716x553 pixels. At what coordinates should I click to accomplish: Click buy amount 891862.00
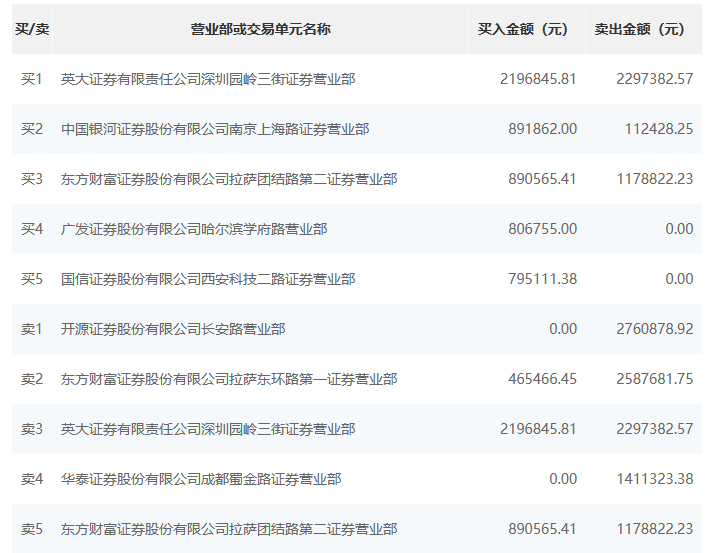(x=542, y=129)
